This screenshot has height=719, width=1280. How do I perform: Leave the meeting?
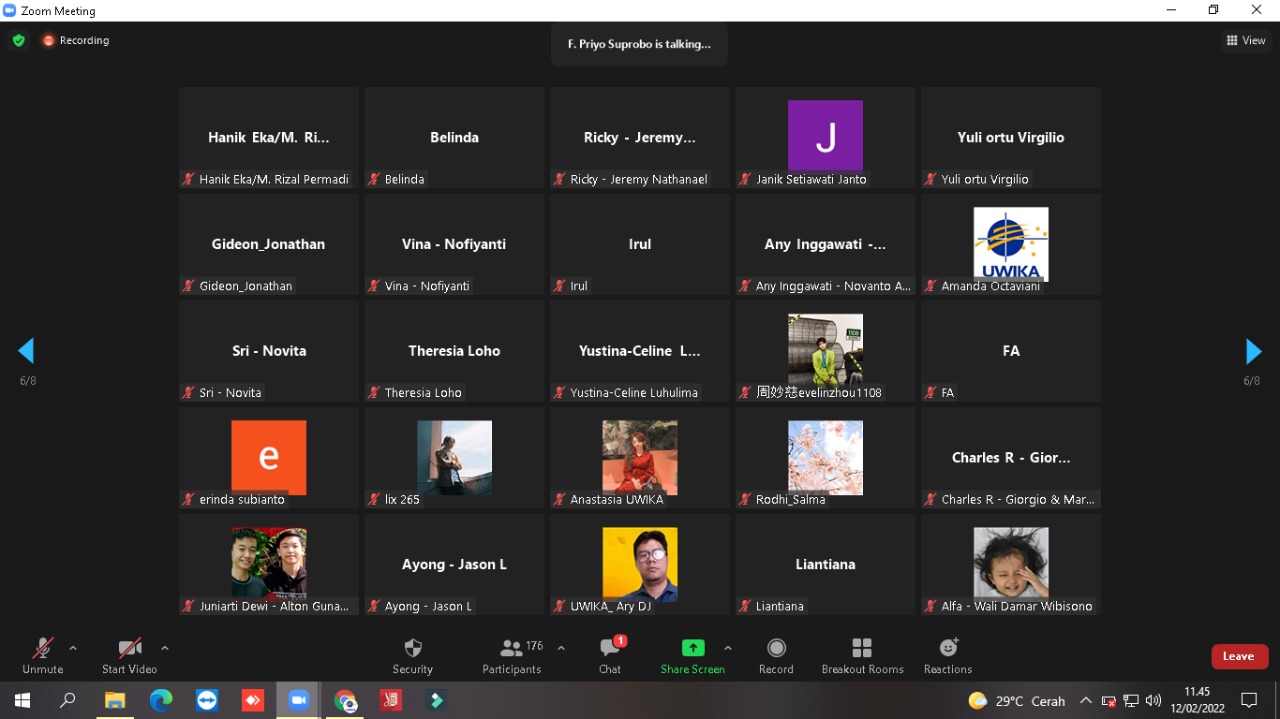click(1239, 656)
